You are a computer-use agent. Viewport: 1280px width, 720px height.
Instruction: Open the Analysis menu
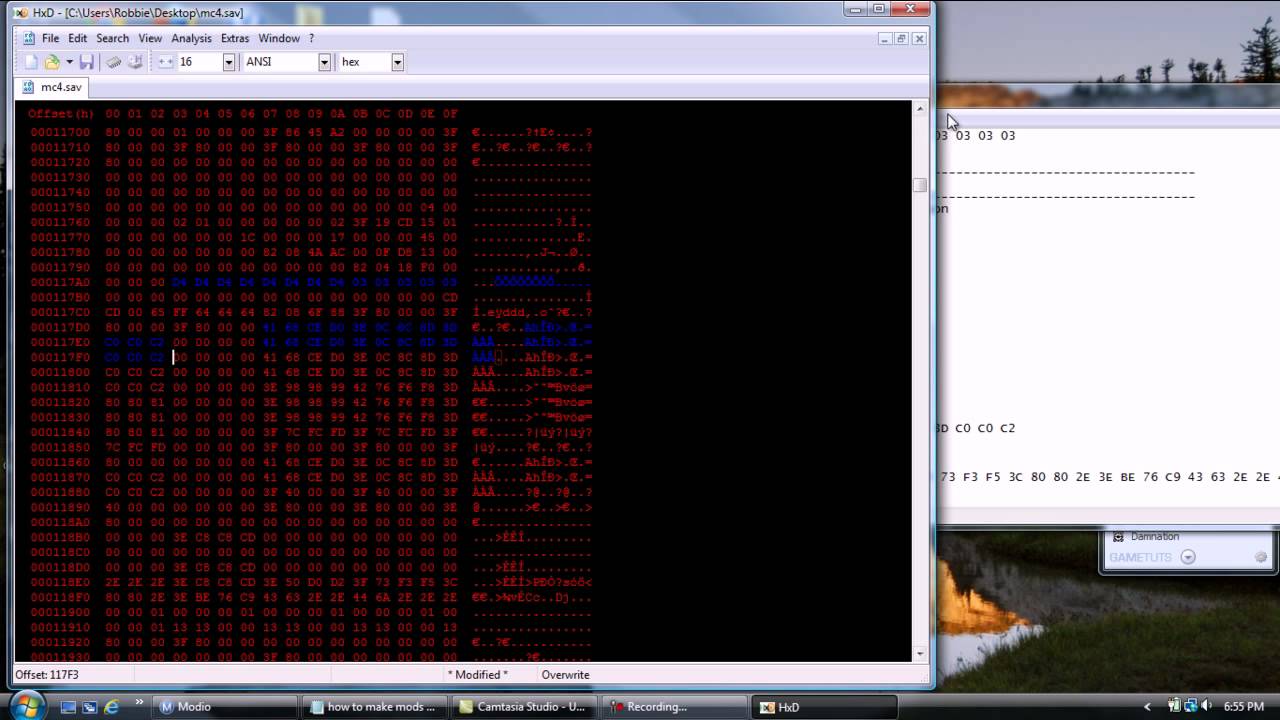coord(191,38)
